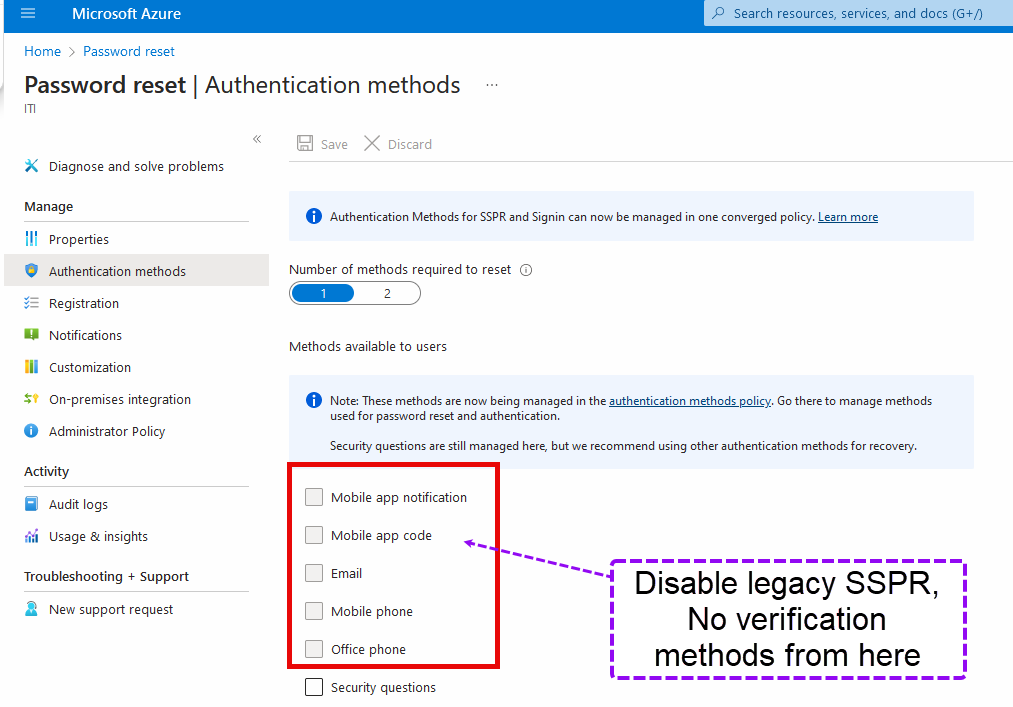Click the Administrator Policy info icon
The height and width of the screenshot is (707, 1013).
(31, 431)
